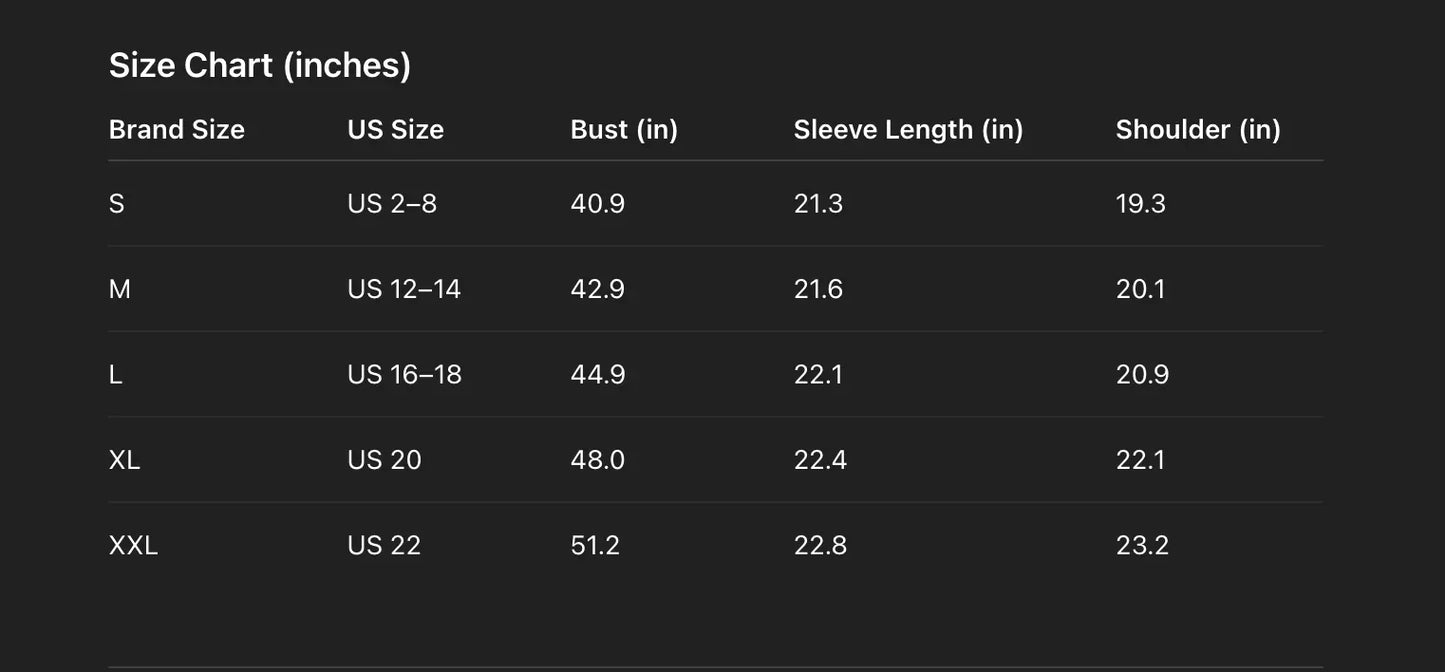Click the S brand size cell
1445x672 pixels.
pyautogui.click(x=117, y=204)
